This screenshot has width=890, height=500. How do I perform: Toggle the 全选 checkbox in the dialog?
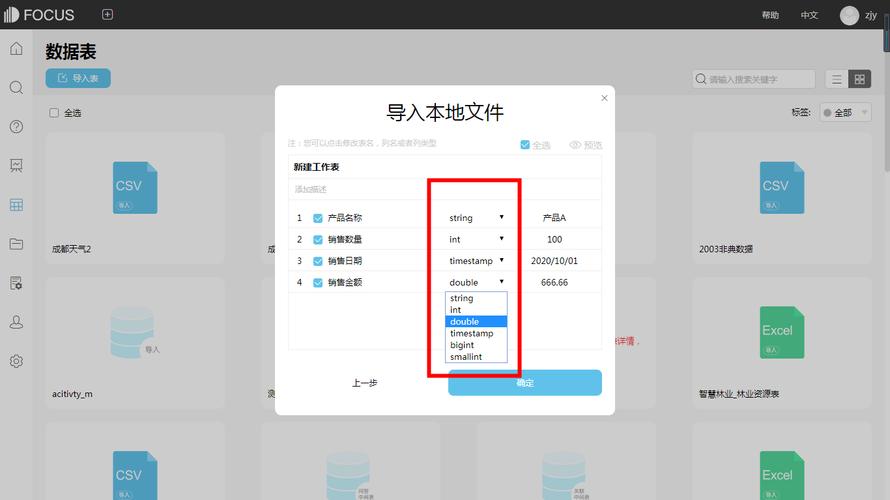525,145
